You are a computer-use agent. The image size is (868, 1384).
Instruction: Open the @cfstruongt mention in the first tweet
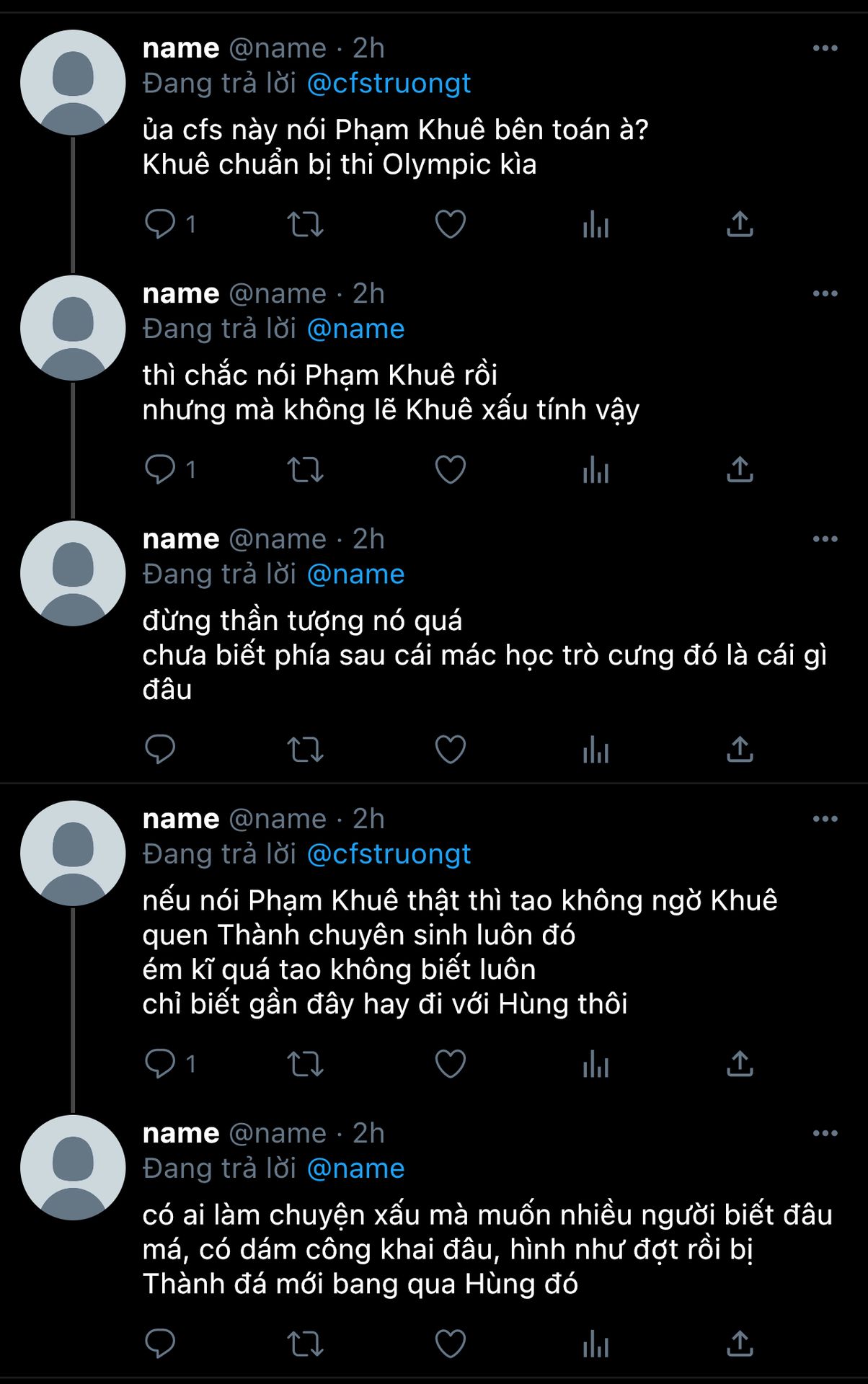click(x=389, y=84)
